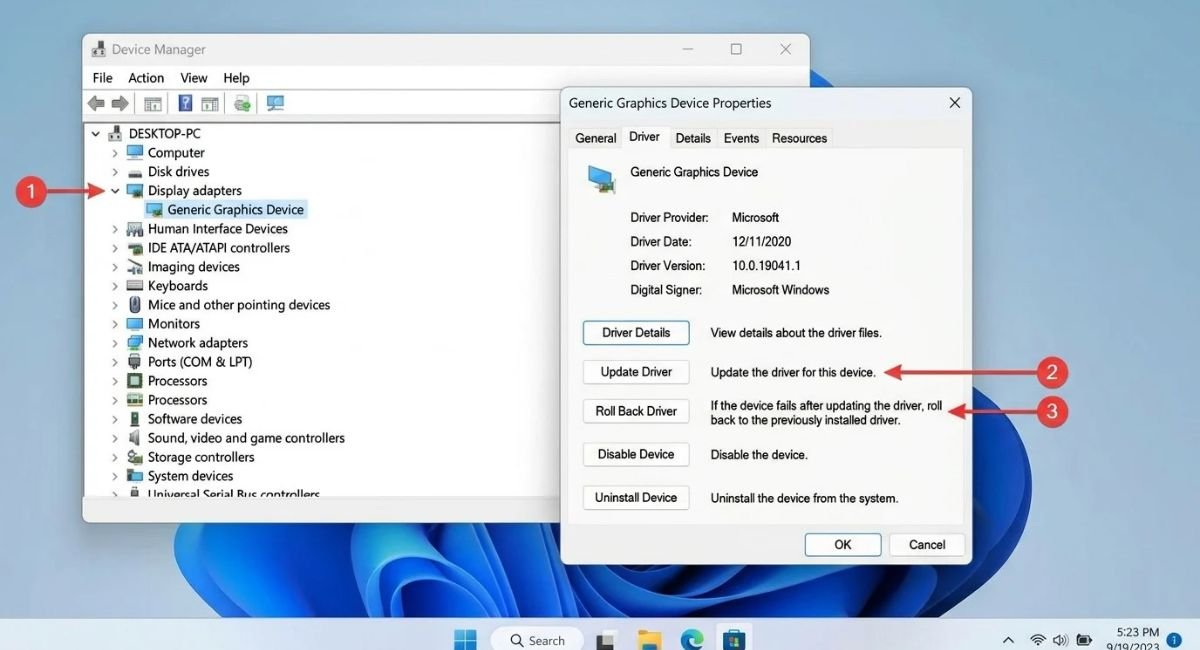Viewport: 1200px width, 650px height.
Task: Click the blue question mark Help toolbar icon
Action: [185, 103]
